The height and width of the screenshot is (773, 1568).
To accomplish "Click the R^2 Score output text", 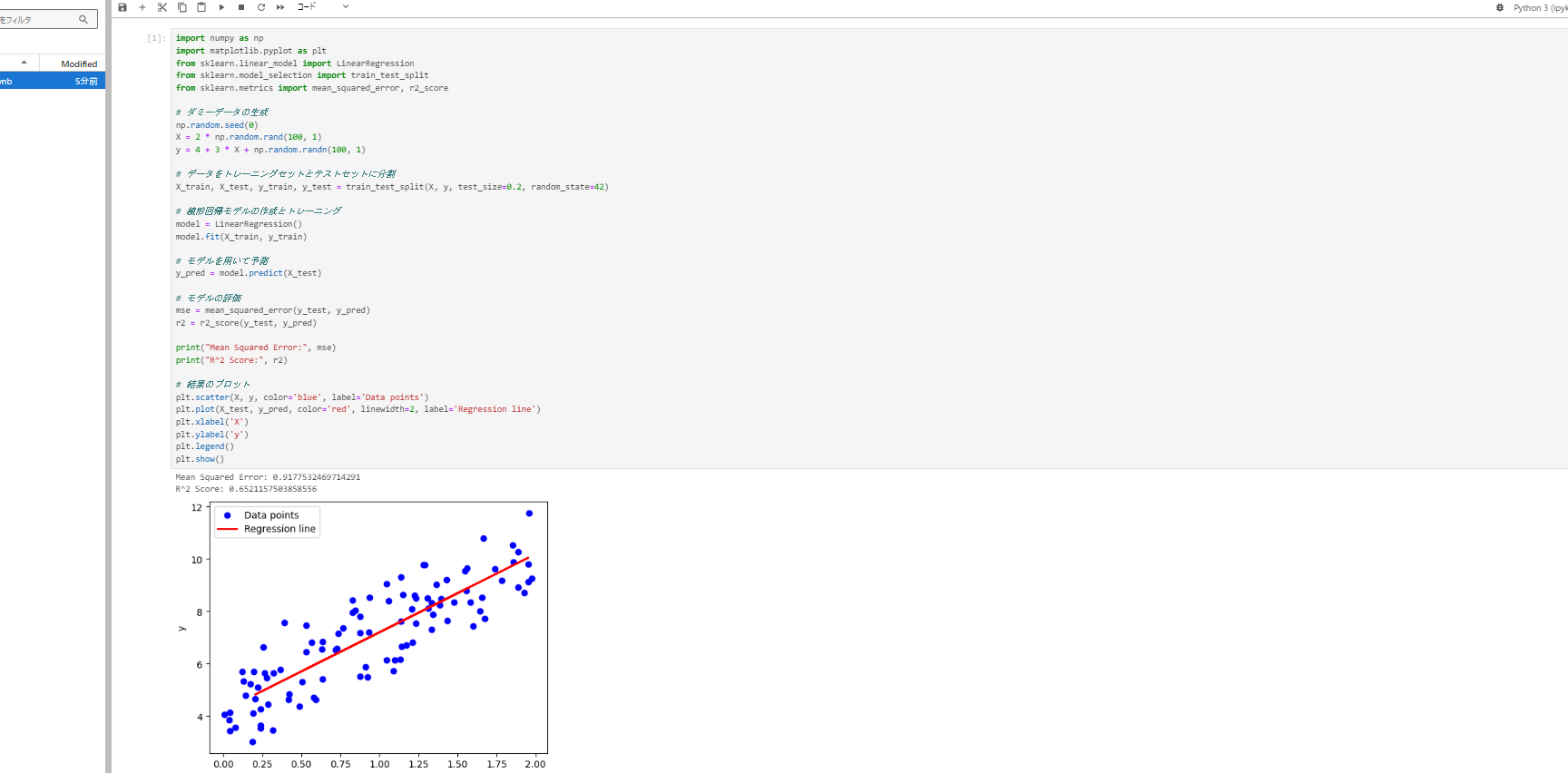I will point(246,489).
